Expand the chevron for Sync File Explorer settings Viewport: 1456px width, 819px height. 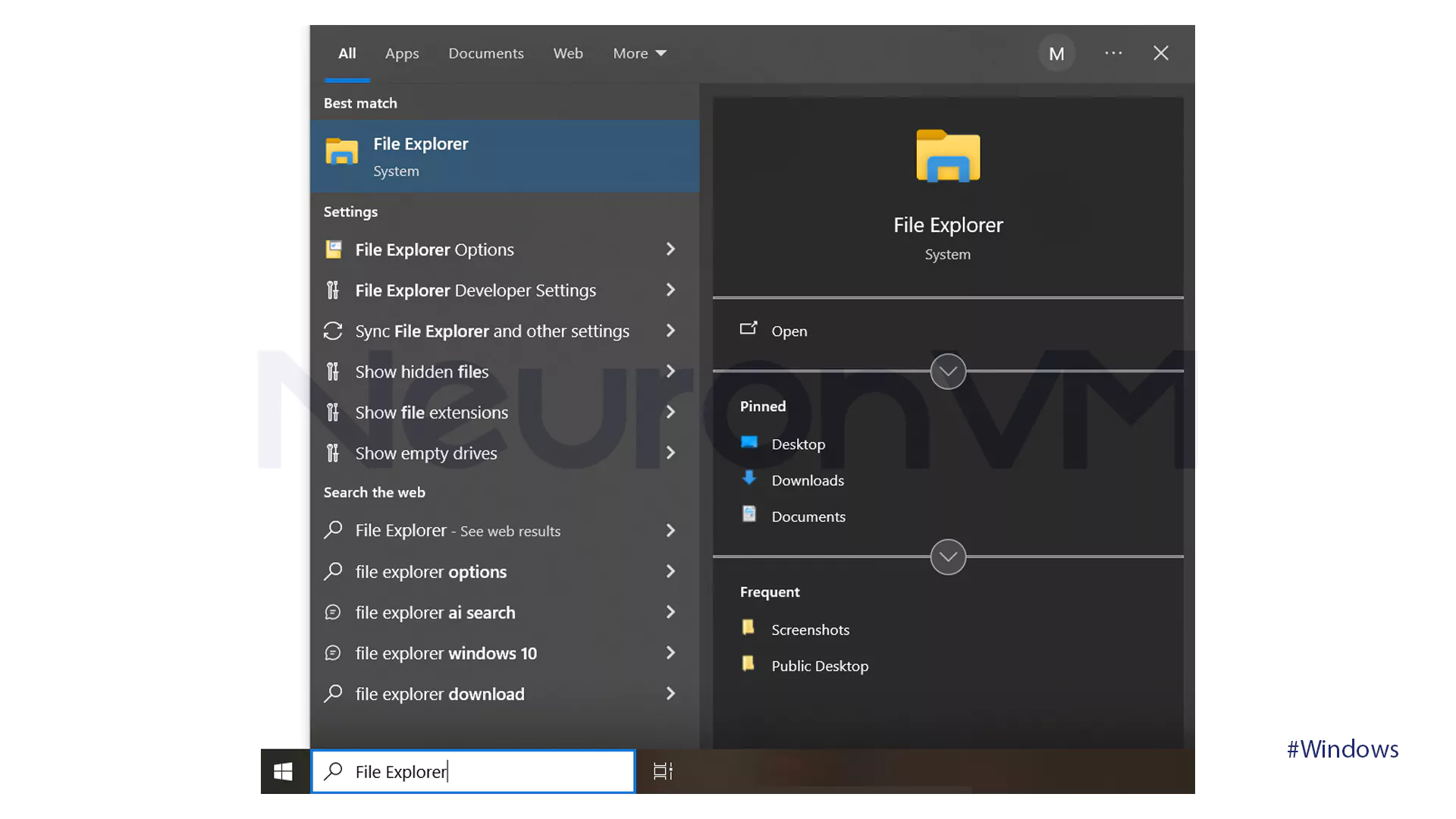pos(670,331)
